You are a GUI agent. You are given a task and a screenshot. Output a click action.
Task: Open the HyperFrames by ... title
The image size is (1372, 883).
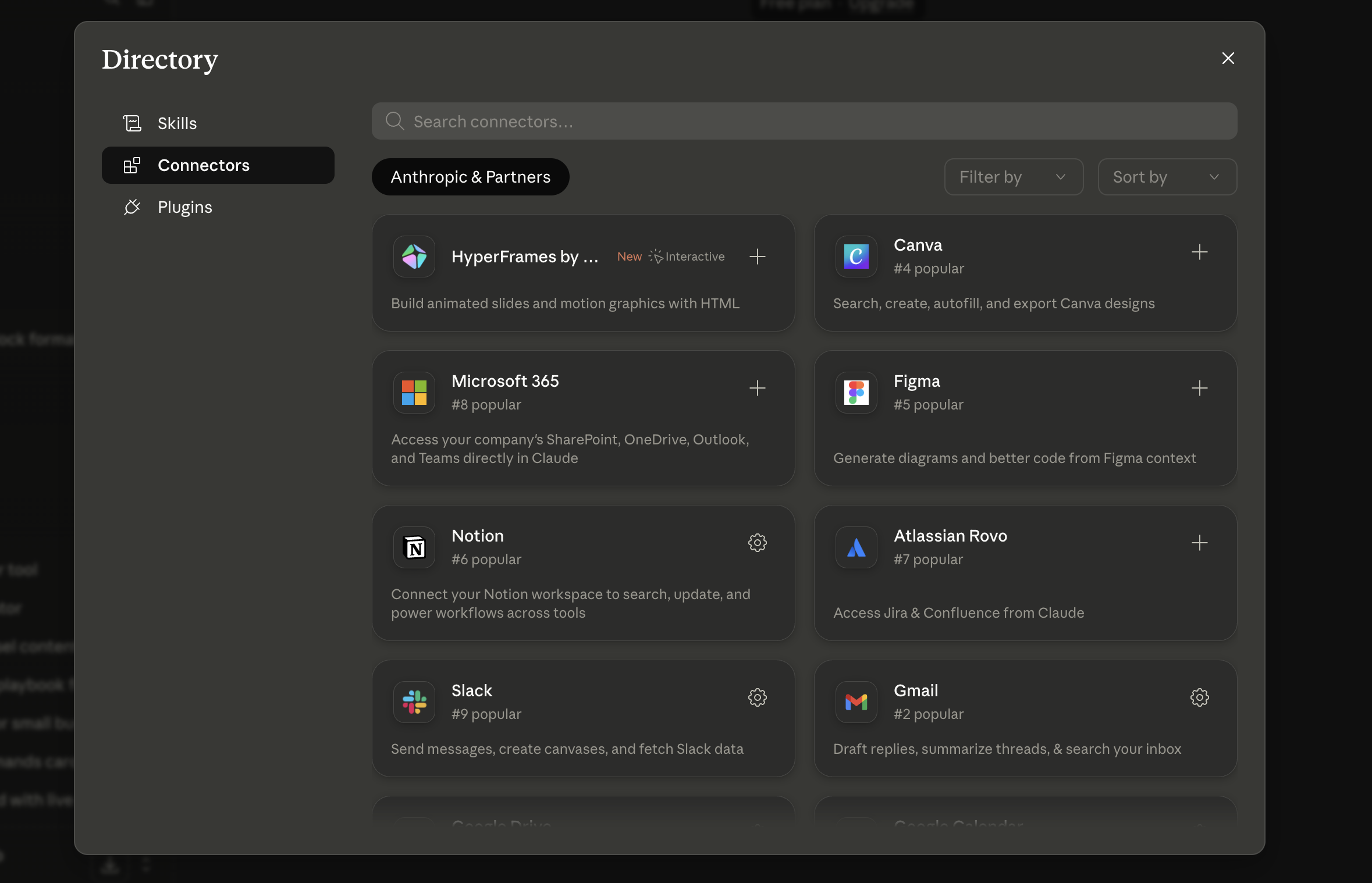click(x=525, y=257)
